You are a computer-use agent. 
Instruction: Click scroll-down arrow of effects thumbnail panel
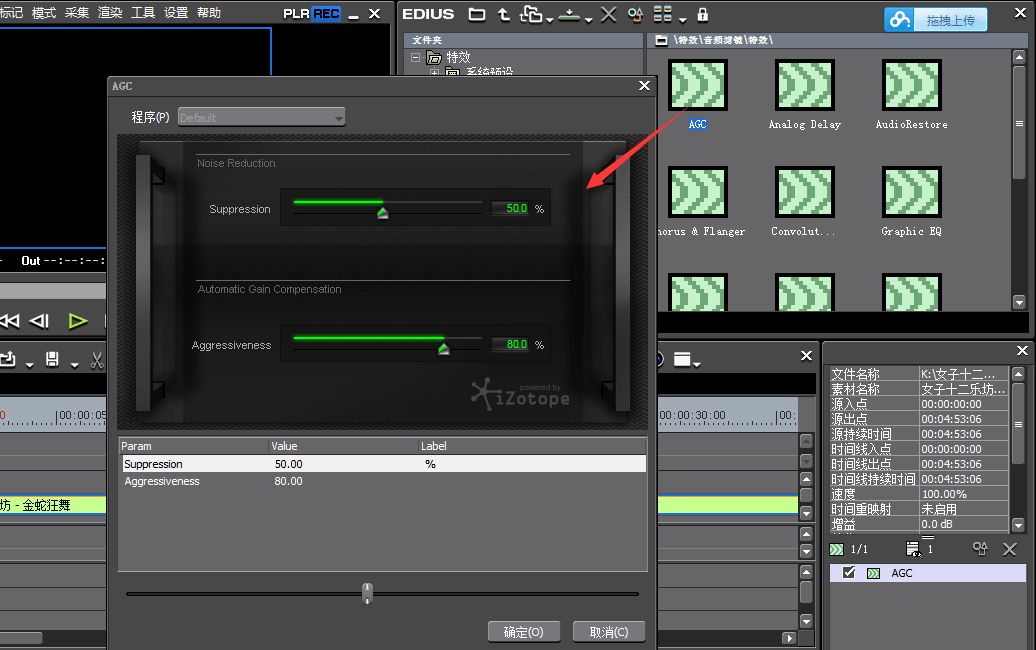coord(1019,302)
